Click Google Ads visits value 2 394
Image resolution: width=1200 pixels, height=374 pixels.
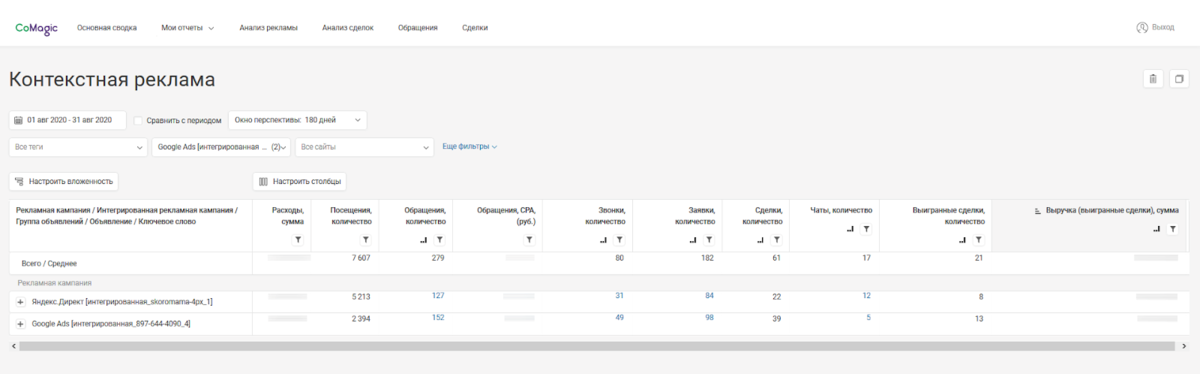pyautogui.click(x=361, y=318)
